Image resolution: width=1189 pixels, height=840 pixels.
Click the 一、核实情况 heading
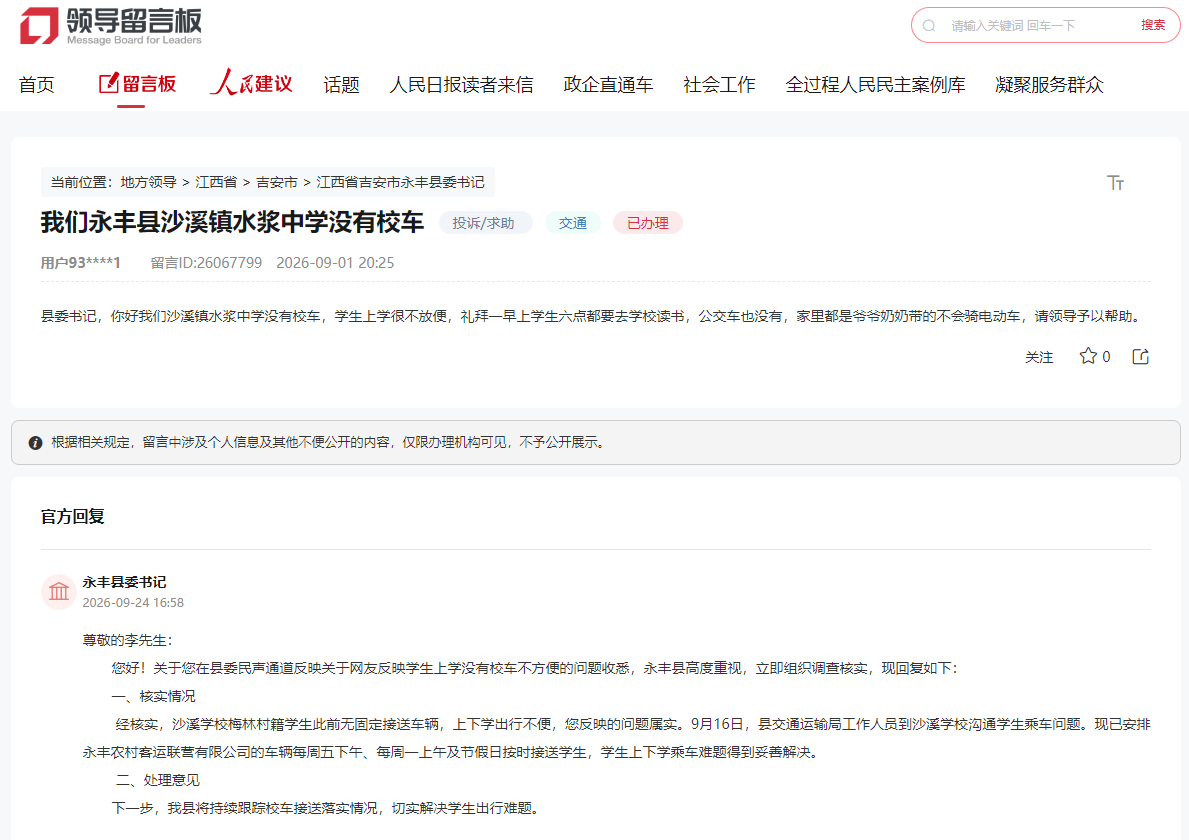pyautogui.click(x=153, y=697)
